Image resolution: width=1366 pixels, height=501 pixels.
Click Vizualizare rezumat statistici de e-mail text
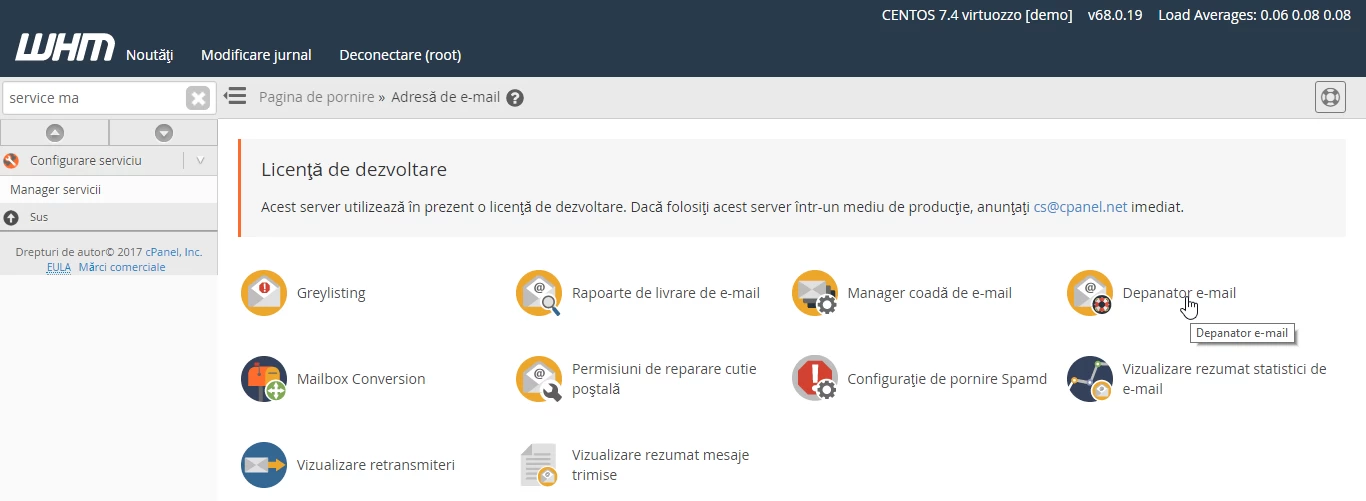click(x=1225, y=379)
